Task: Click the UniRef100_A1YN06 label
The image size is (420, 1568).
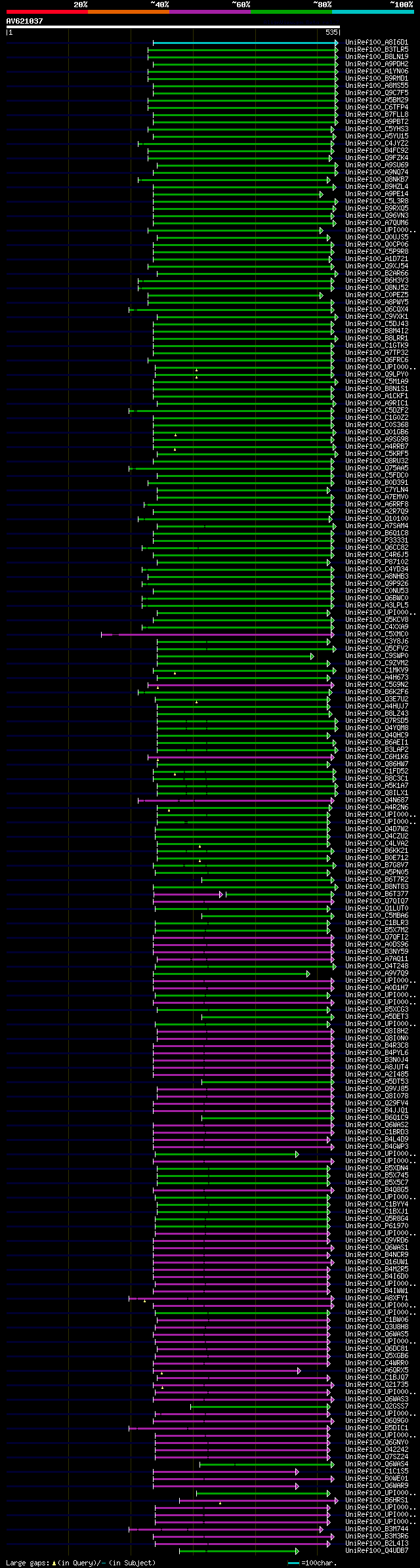Action: (x=377, y=72)
